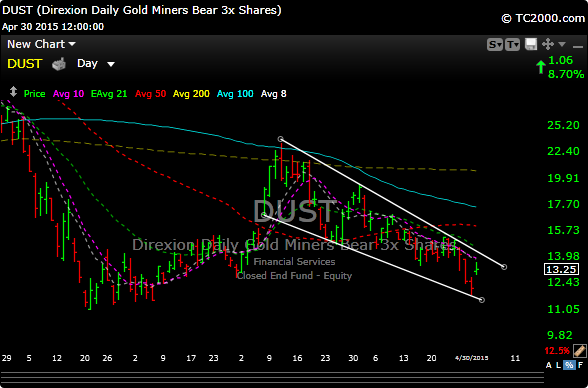Open the New Chart dropdown menu
Image resolution: width=588 pixels, height=388 pixels.
[x=41, y=44]
